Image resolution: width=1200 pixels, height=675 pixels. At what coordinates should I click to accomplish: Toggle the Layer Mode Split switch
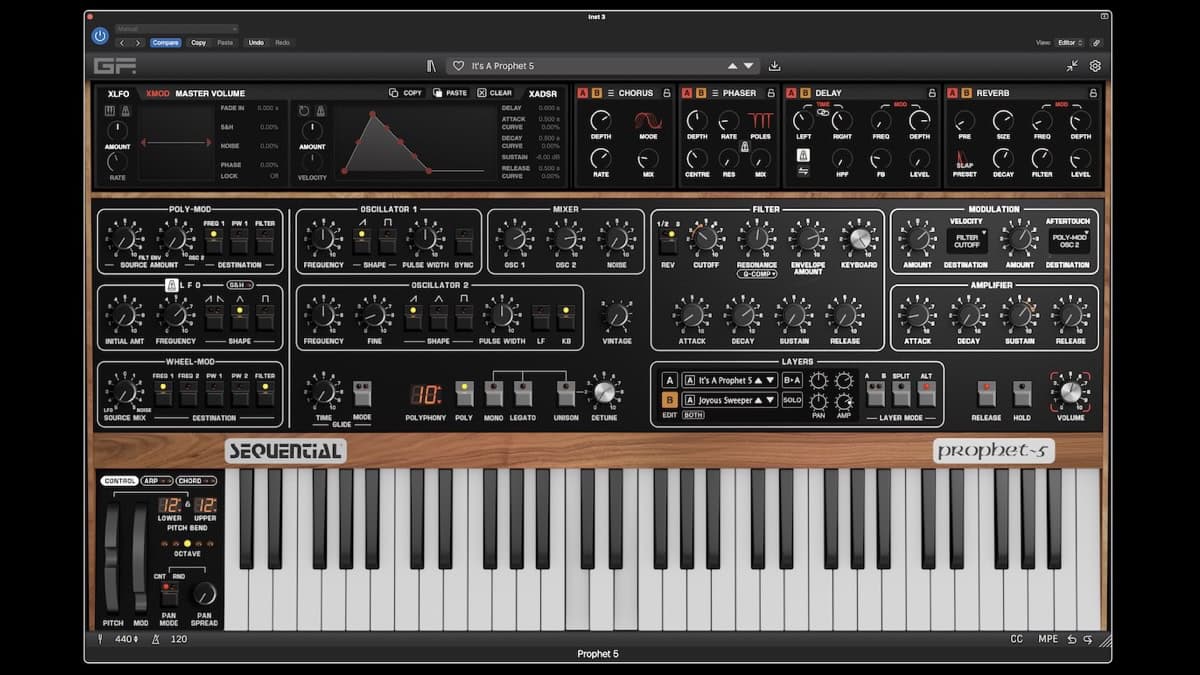[x=900, y=393]
